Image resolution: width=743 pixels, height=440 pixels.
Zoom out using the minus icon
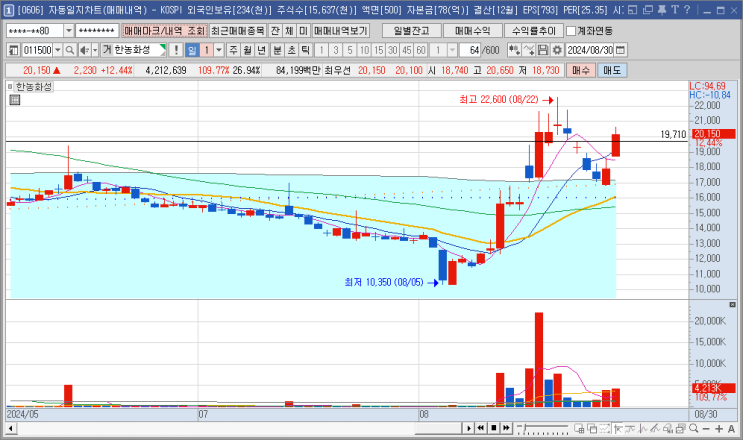(x=706, y=428)
